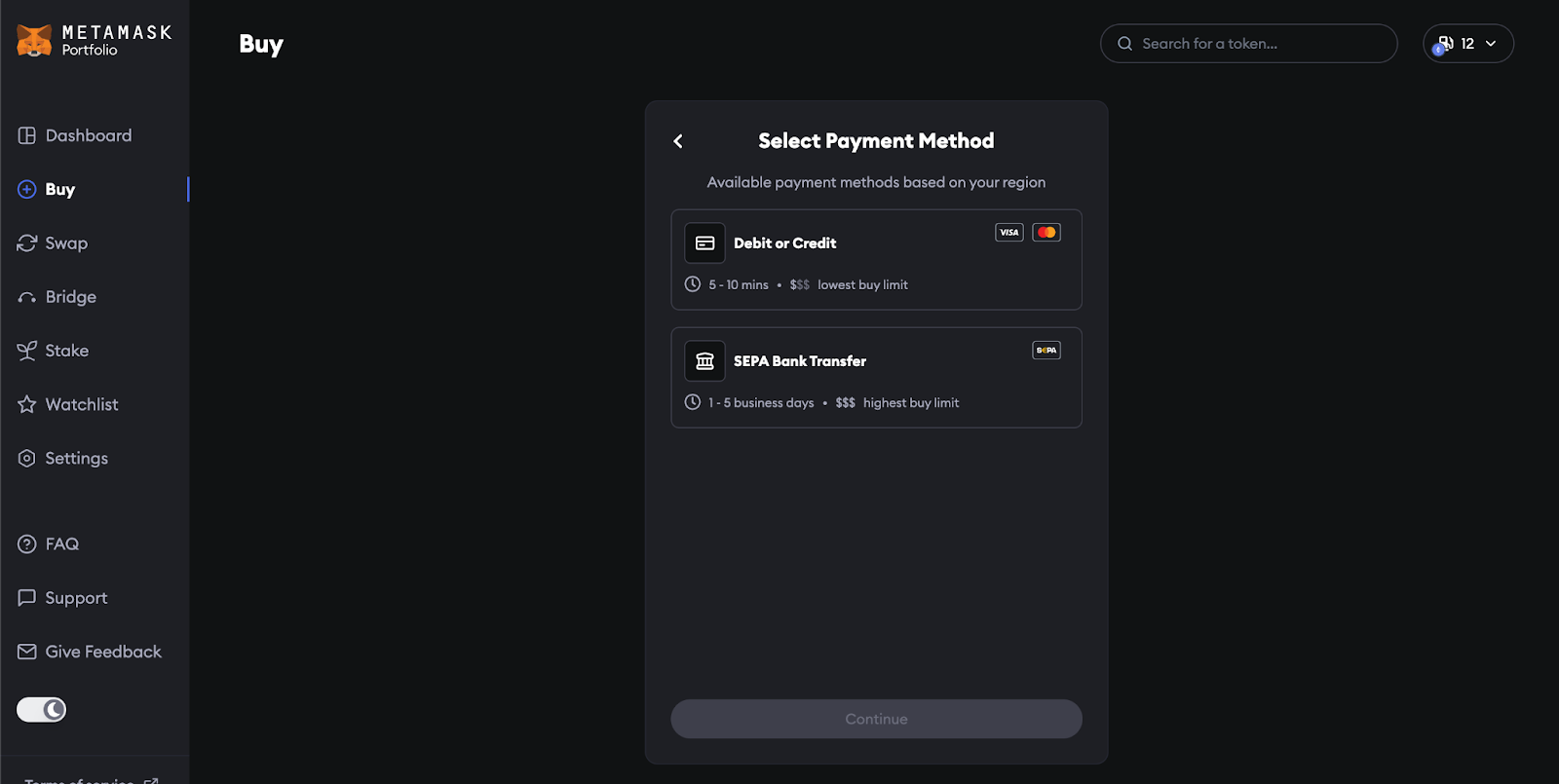Select Debit or Credit payment method
This screenshot has width=1559, height=784.
(x=875, y=260)
